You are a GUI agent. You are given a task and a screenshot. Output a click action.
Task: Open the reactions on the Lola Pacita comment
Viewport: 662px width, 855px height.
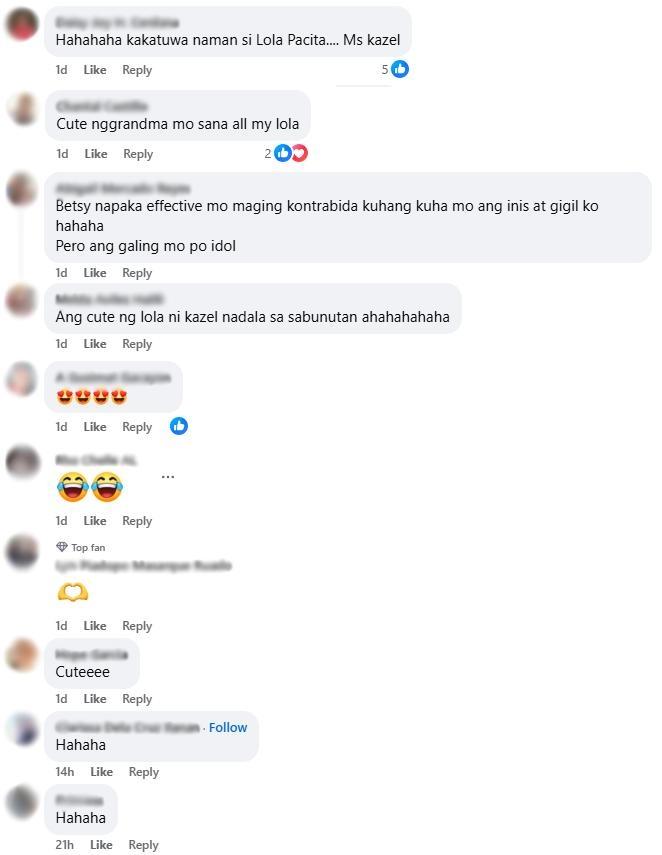pos(395,69)
